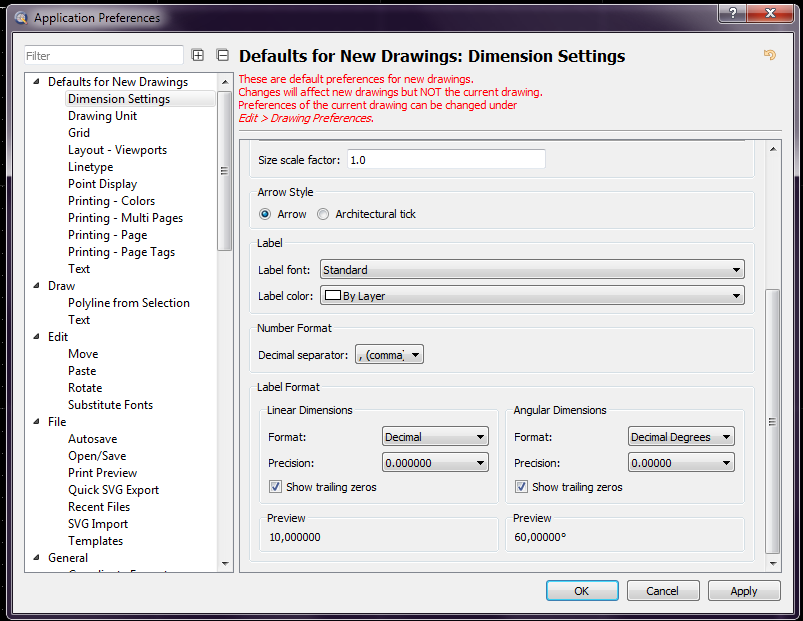Image resolution: width=803 pixels, height=621 pixels.
Task: Collapse the Defaults for New Drawings tree node
Action: tap(38, 82)
